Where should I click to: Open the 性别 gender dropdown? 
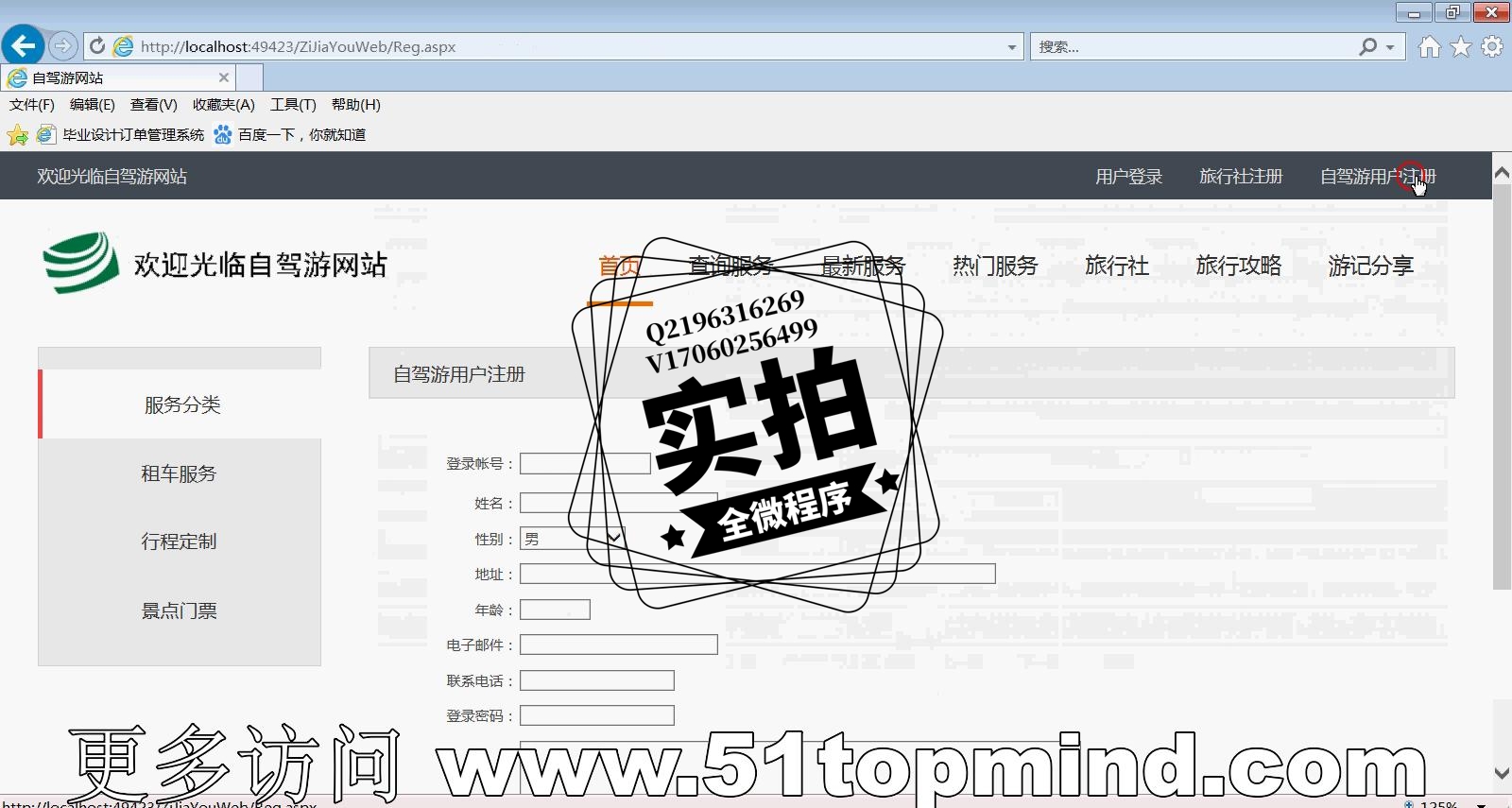573,539
